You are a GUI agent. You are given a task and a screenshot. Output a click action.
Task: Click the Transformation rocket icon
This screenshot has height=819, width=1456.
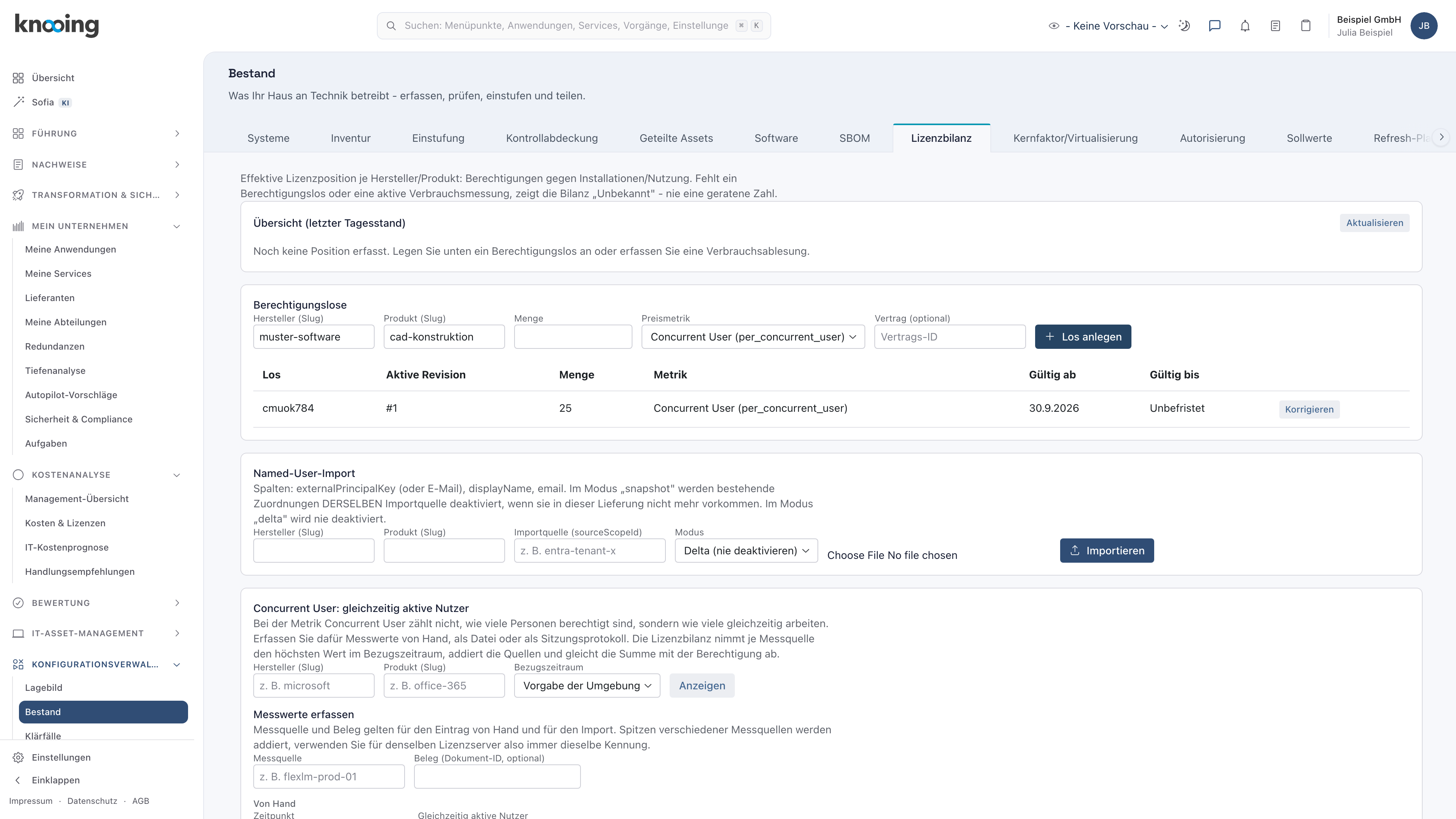pos(18,195)
